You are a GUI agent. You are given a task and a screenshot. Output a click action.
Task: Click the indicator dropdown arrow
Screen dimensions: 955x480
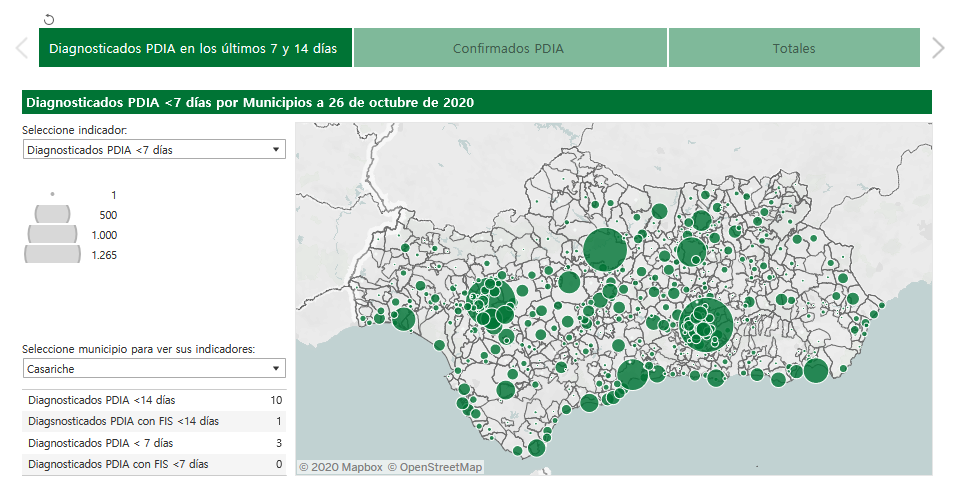pyautogui.click(x=276, y=150)
